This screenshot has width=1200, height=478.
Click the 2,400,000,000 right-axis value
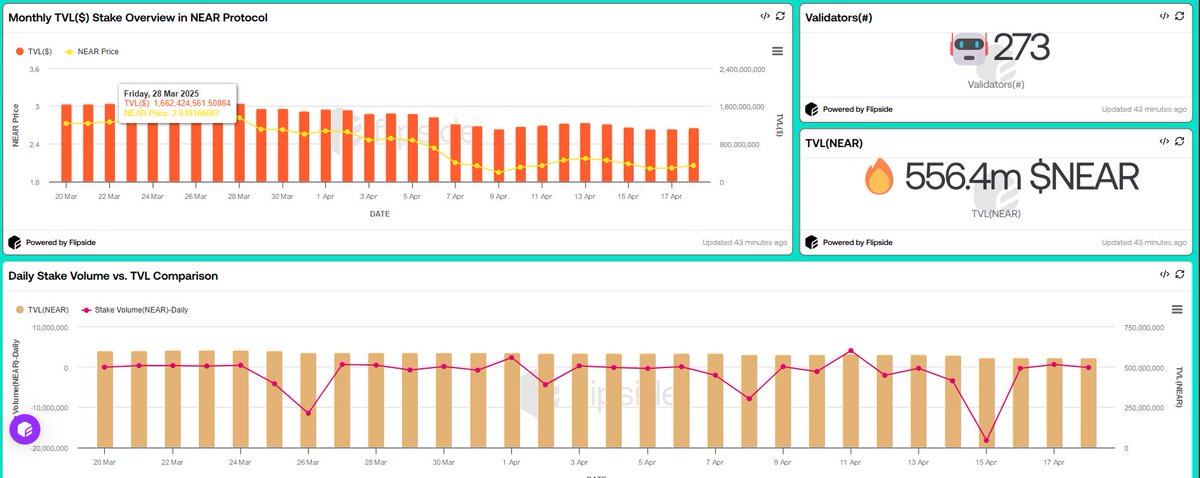(x=741, y=70)
